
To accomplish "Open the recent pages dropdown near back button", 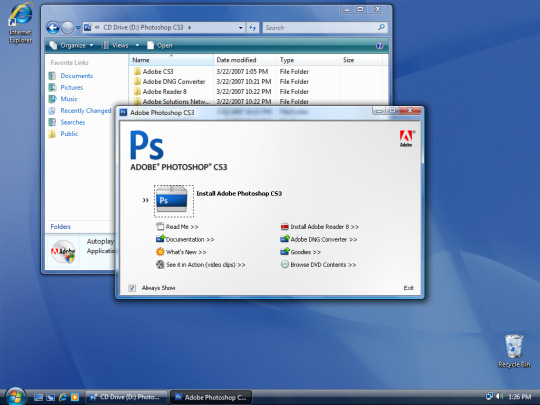I will pos(78,28).
